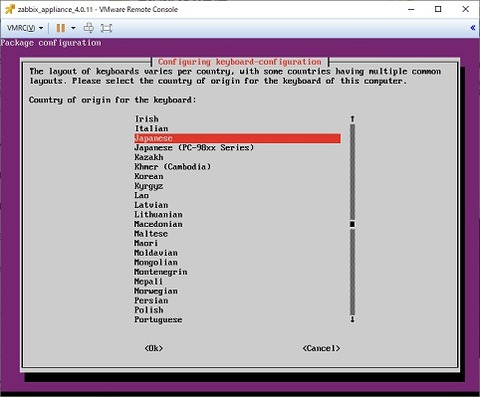Select Italian keyboard layout
Screen dimensions: 480x397
[151, 129]
